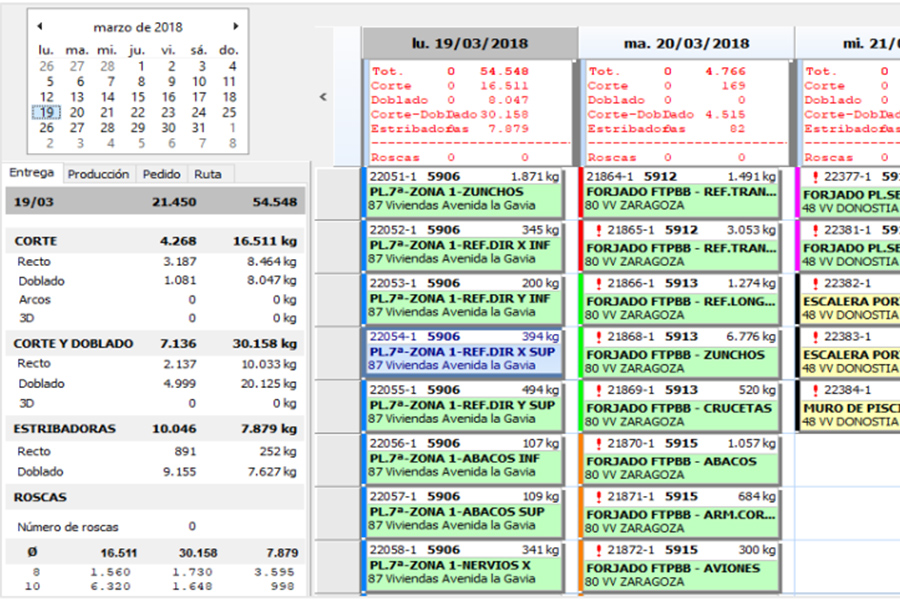This screenshot has width=900, height=600.
Task: Click the CORTE summary row
Action: tap(155, 241)
